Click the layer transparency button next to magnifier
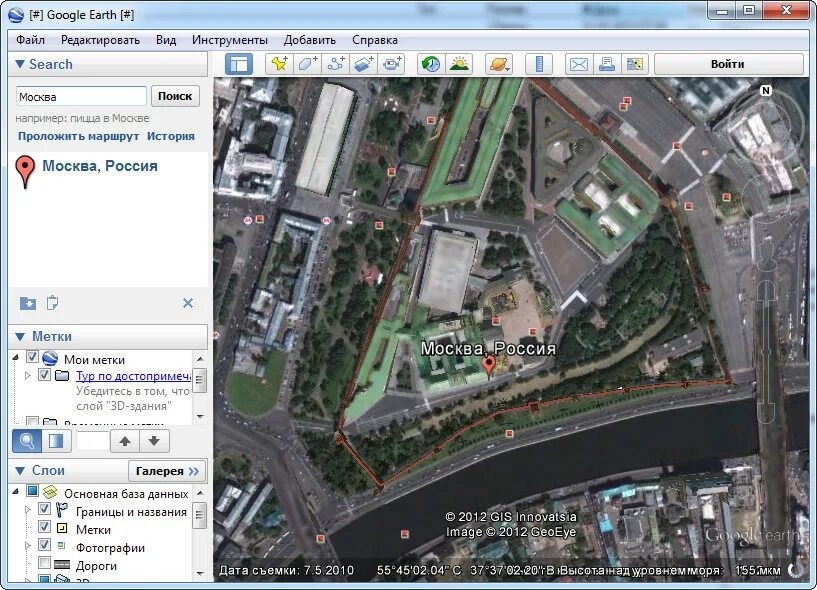Screen dimensions: 817x590 click(56, 441)
